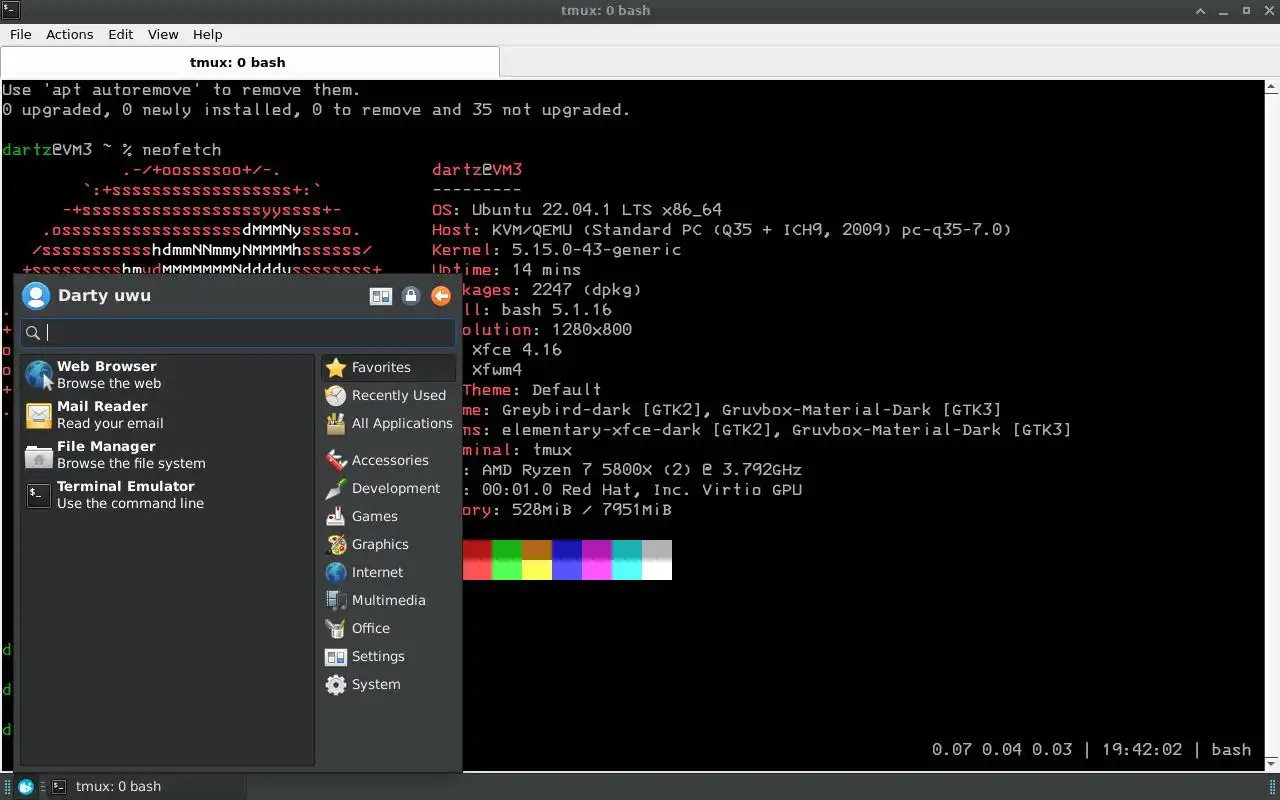This screenshot has width=1280, height=800.
Task: Open the Multimedia category icon
Action: [x=336, y=600]
